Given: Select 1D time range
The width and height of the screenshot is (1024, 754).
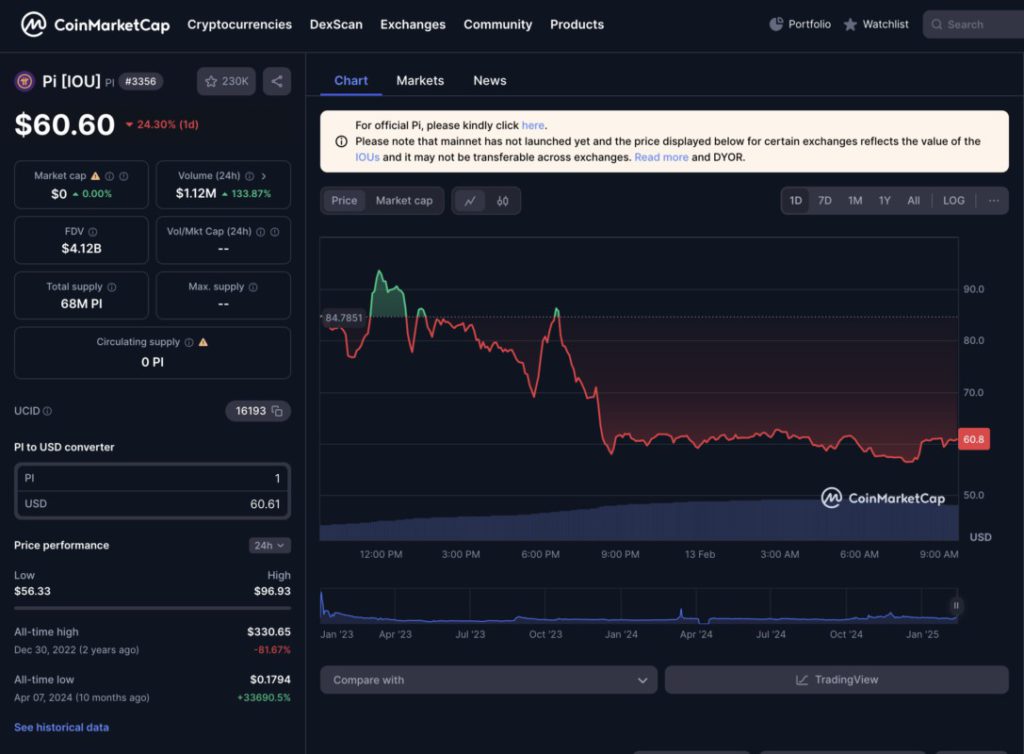Looking at the screenshot, I should [795, 201].
